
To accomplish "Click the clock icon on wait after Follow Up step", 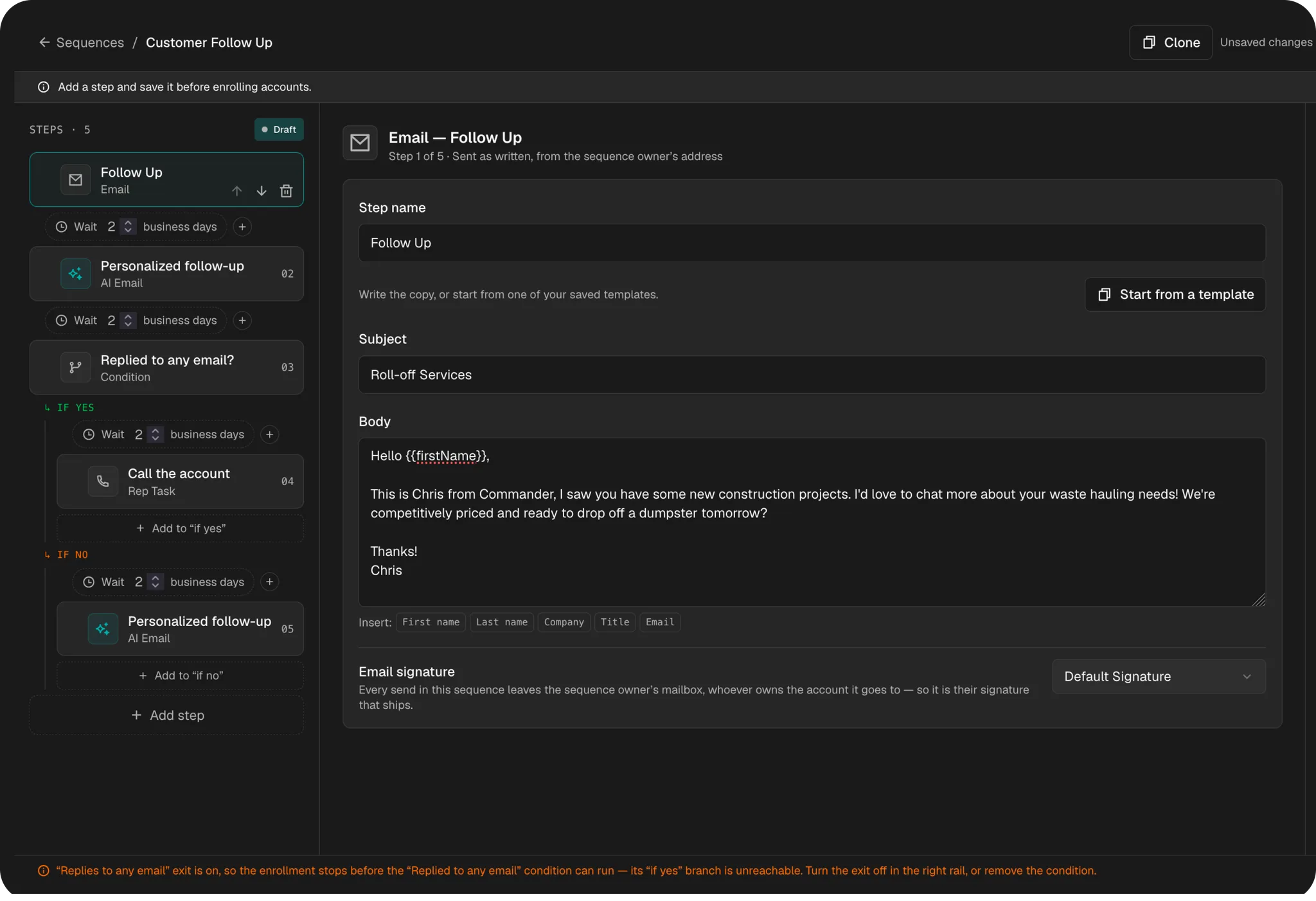I will tap(62, 227).
